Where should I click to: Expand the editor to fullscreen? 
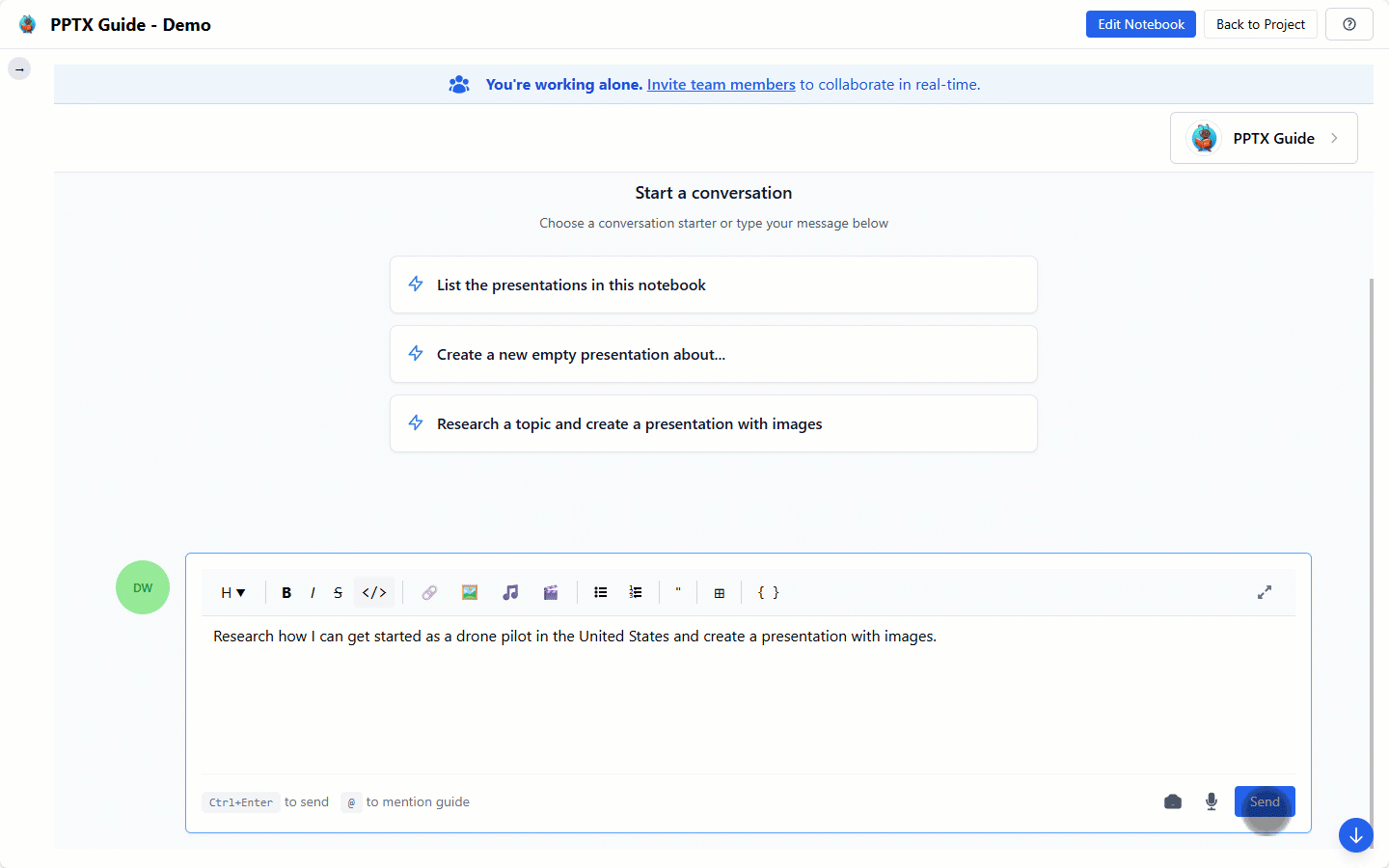point(1264,592)
